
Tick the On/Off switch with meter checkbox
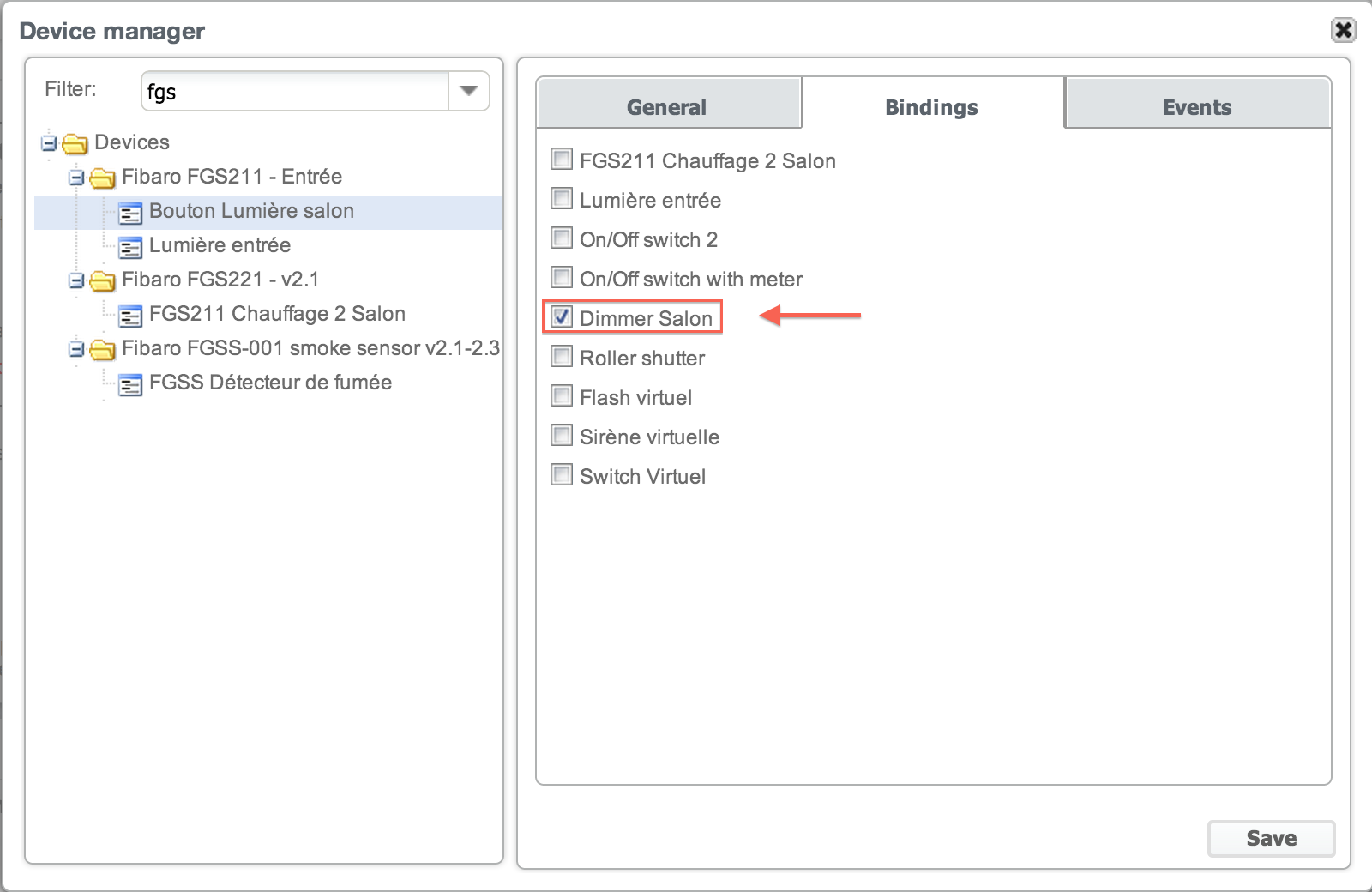coord(562,277)
